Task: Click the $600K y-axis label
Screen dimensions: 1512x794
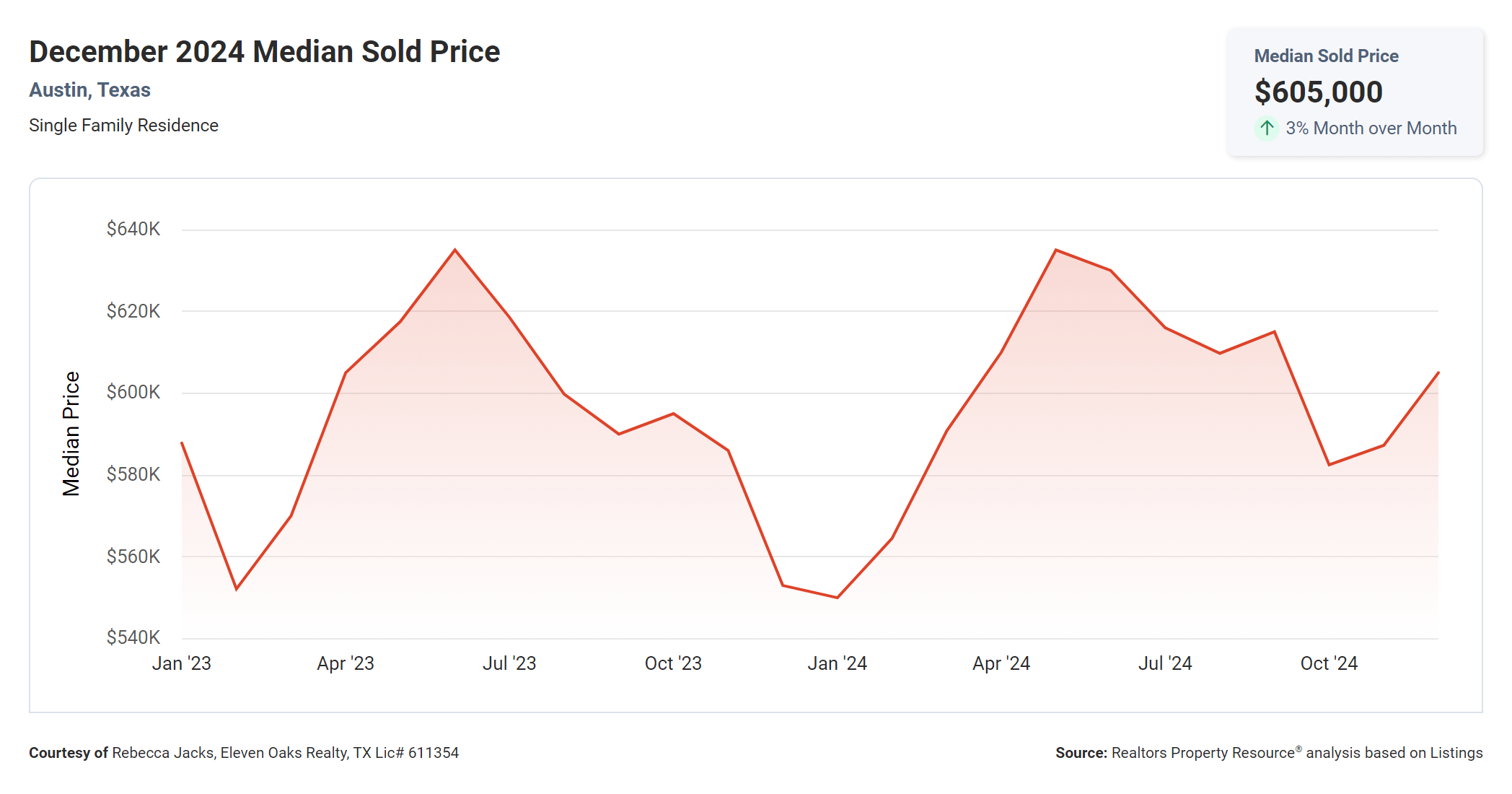Action: (x=133, y=392)
